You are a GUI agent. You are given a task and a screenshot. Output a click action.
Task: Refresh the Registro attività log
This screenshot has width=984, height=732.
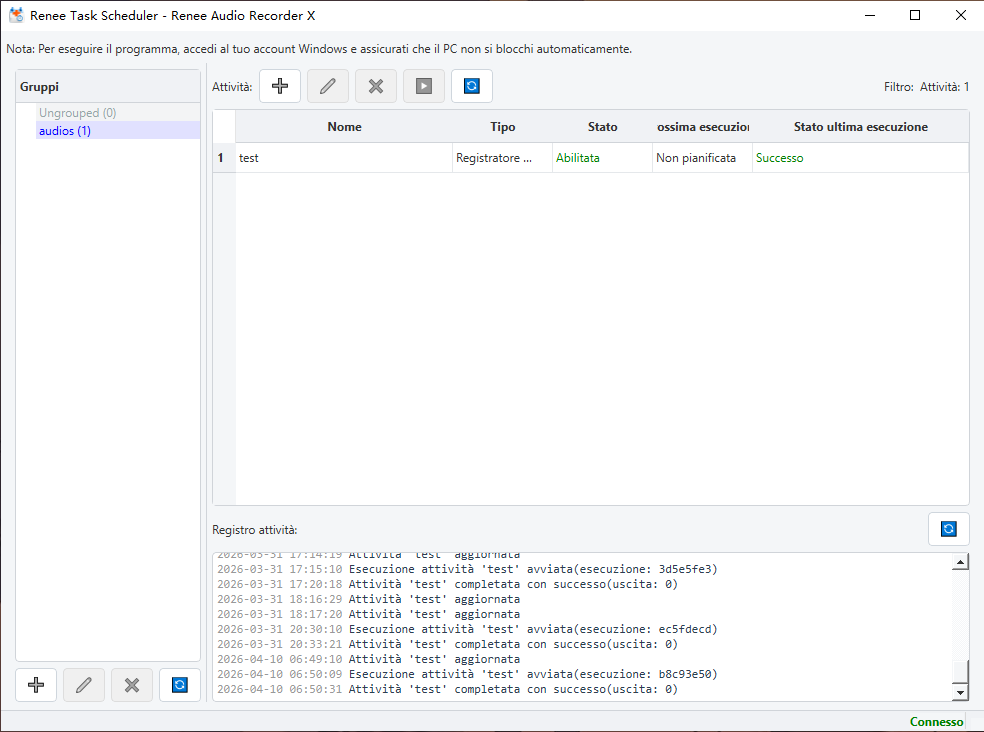click(949, 529)
